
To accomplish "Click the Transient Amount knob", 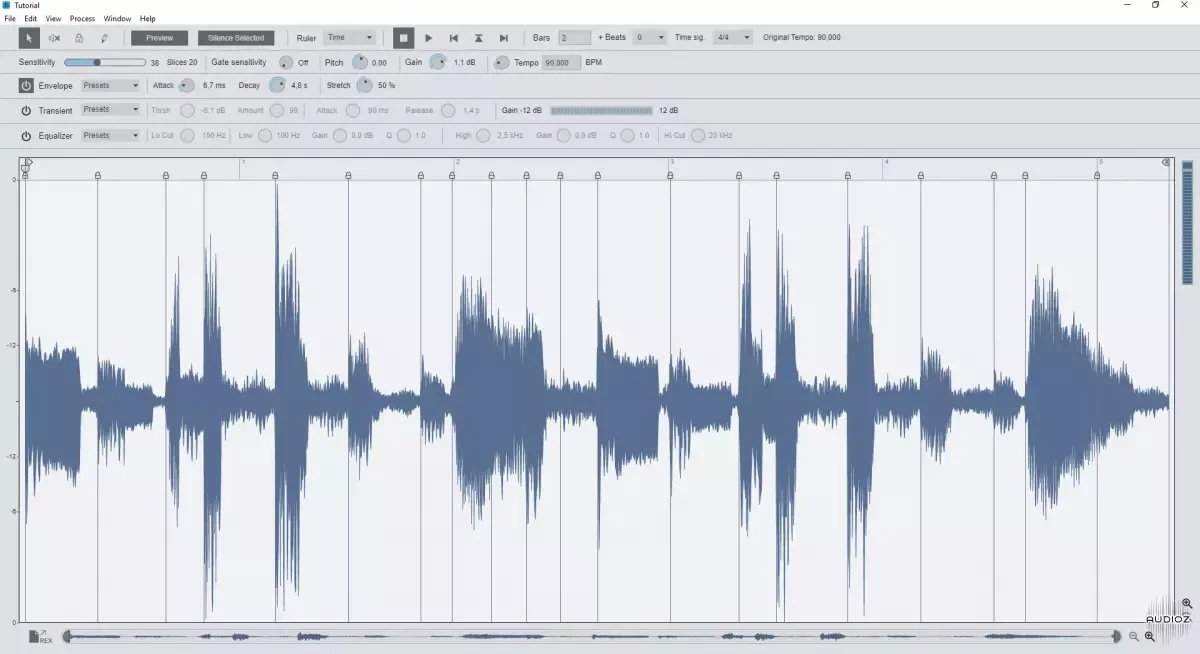I will 276,110.
